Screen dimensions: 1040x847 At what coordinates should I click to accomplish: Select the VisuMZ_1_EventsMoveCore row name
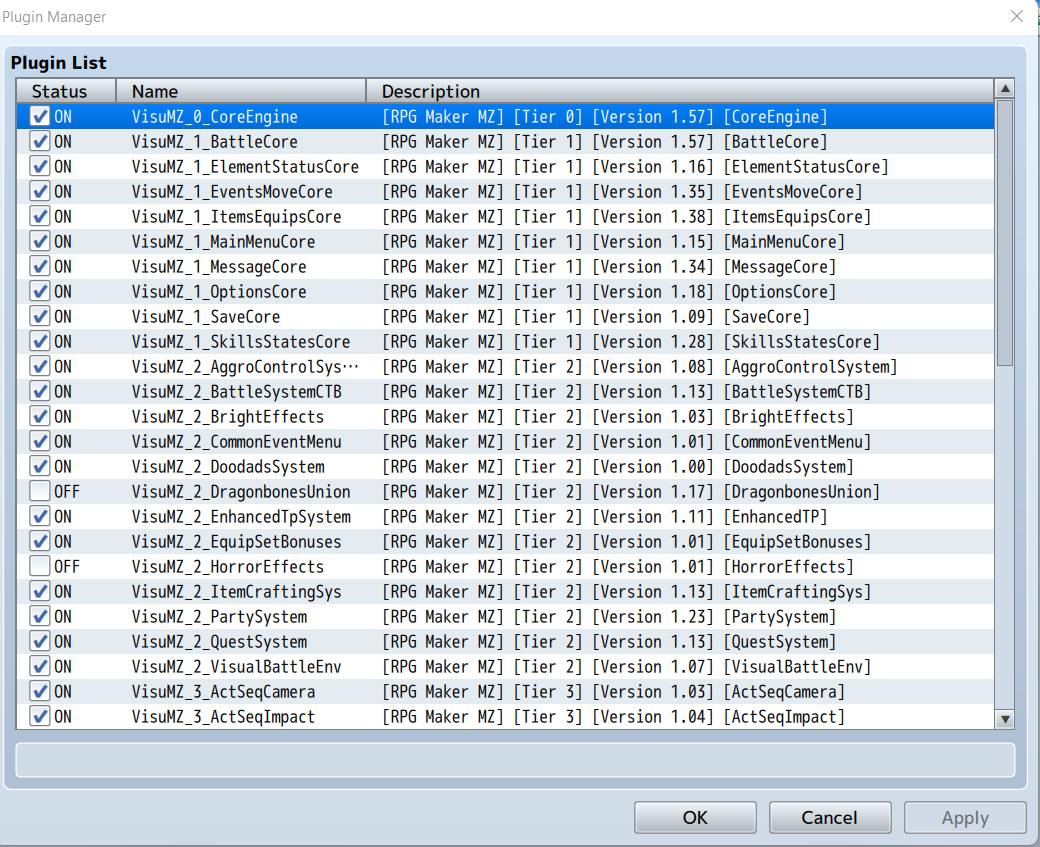coord(232,192)
